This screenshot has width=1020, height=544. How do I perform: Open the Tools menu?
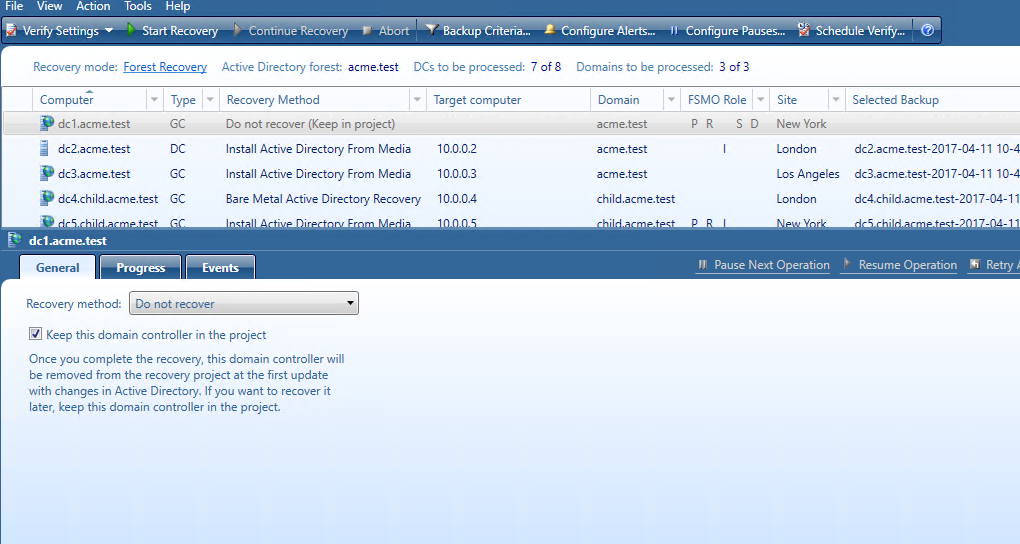[x=138, y=6]
